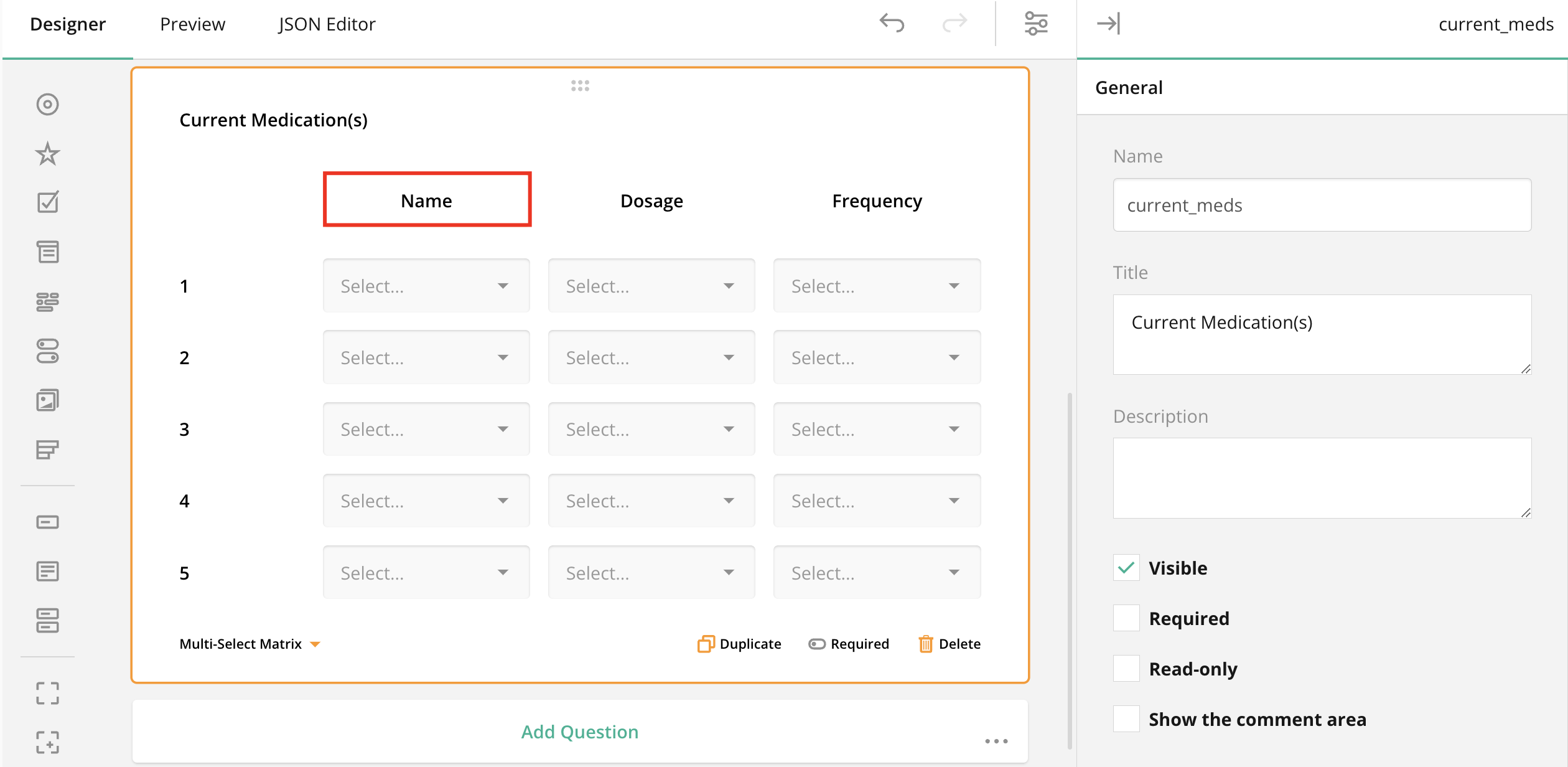The image size is (1568, 767).
Task: Select the Image picker toolbox icon
Action: [47, 400]
